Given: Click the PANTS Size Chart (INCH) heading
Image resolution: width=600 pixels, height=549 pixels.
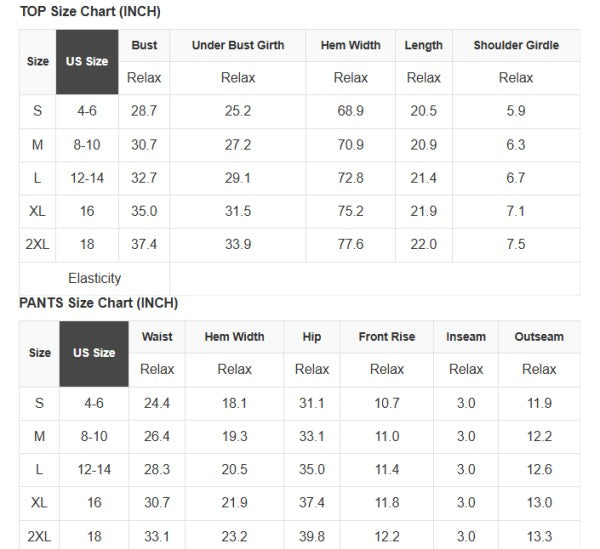Looking at the screenshot, I should 98,303.
